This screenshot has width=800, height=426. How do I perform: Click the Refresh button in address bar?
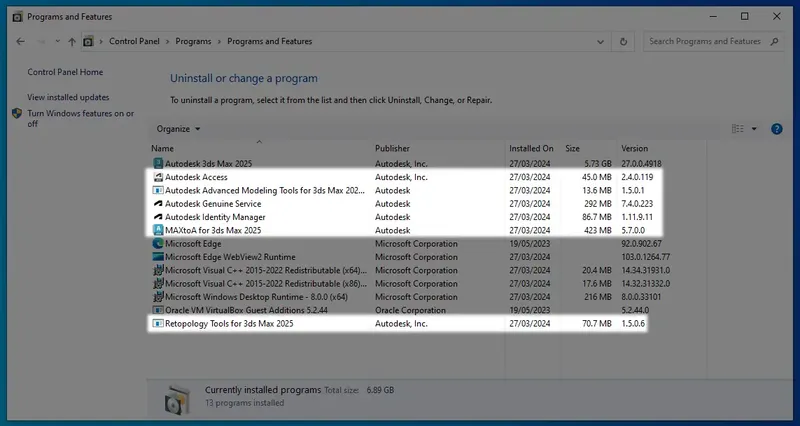(x=624, y=42)
